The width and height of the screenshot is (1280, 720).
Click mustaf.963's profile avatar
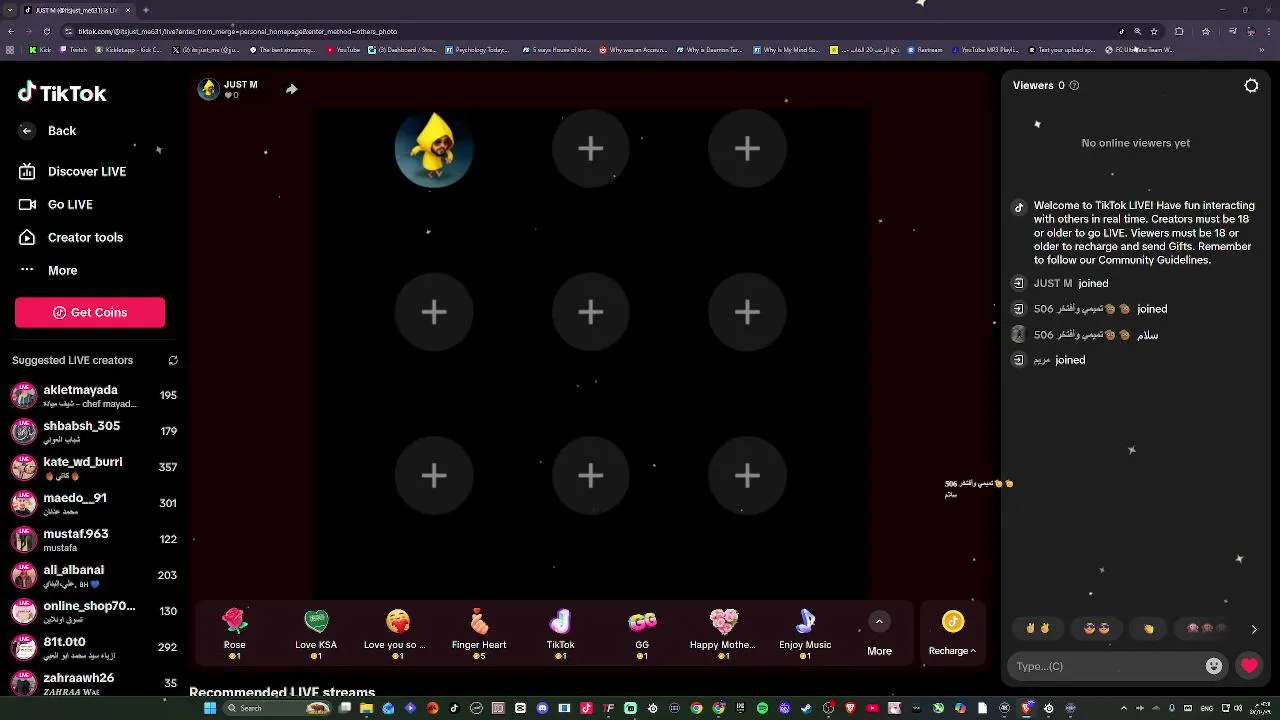pos(24,540)
